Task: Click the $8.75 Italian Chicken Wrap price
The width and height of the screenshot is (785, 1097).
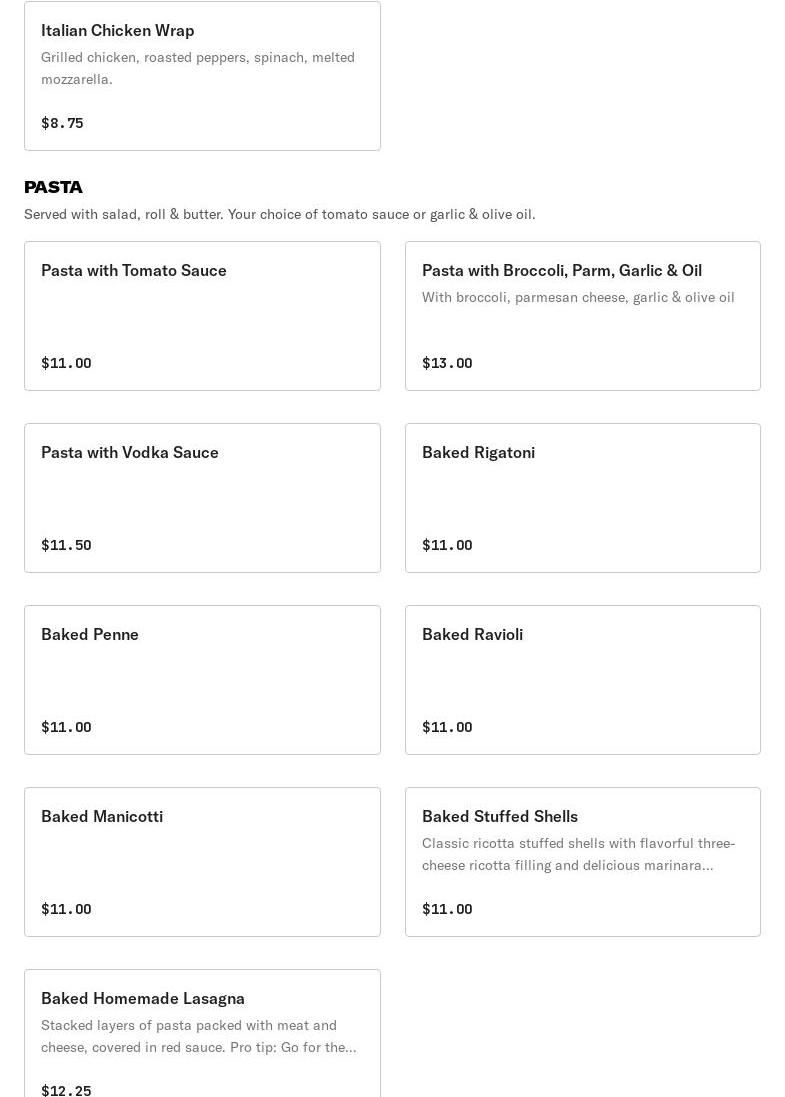Action: [62, 122]
